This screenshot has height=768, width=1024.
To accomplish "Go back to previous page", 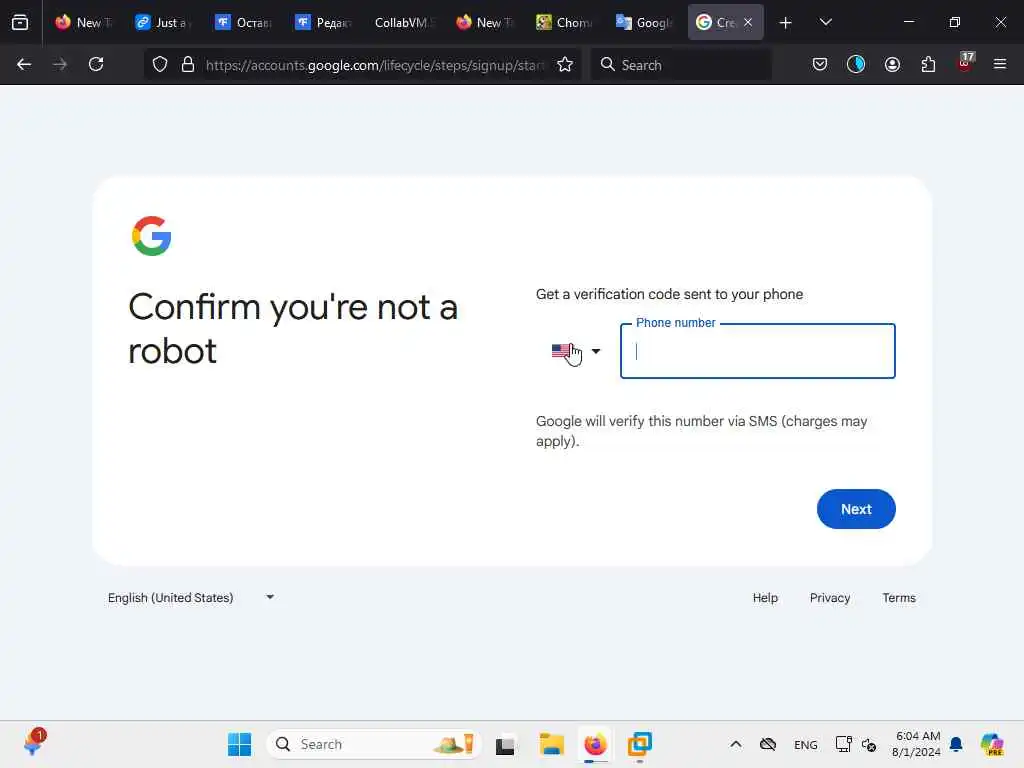I will 24,65.
